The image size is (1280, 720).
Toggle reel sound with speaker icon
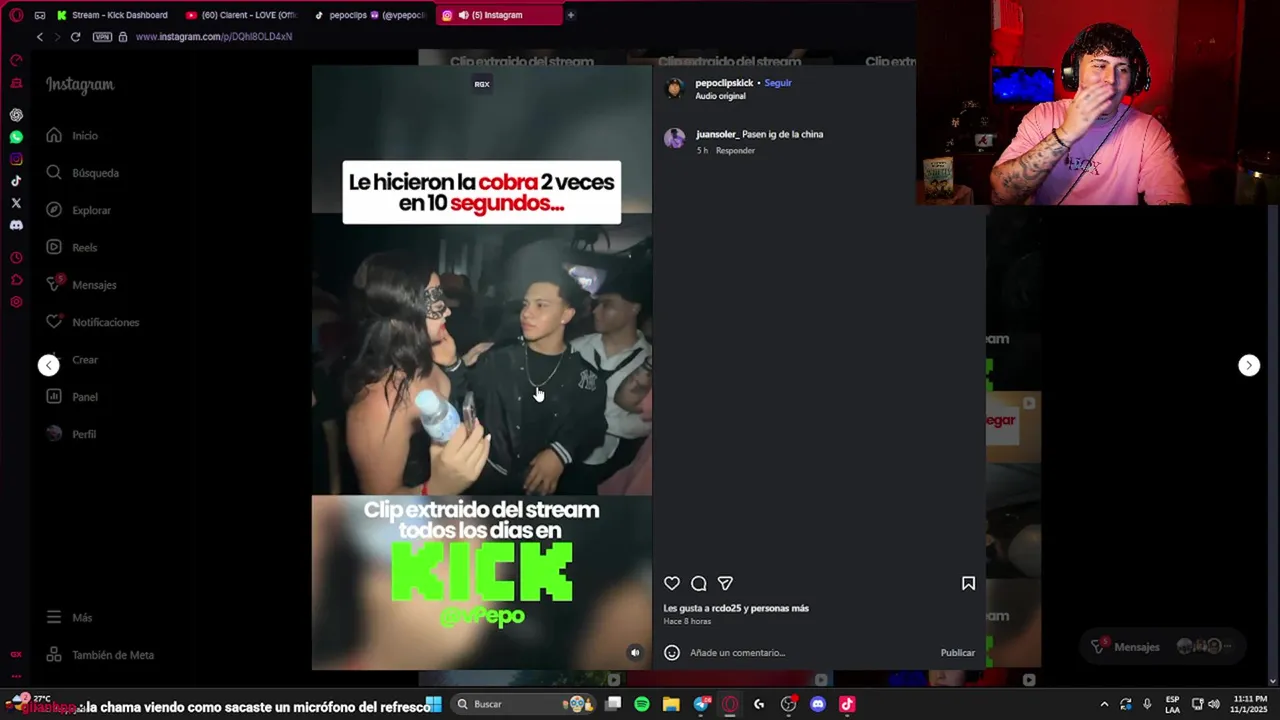(x=634, y=652)
